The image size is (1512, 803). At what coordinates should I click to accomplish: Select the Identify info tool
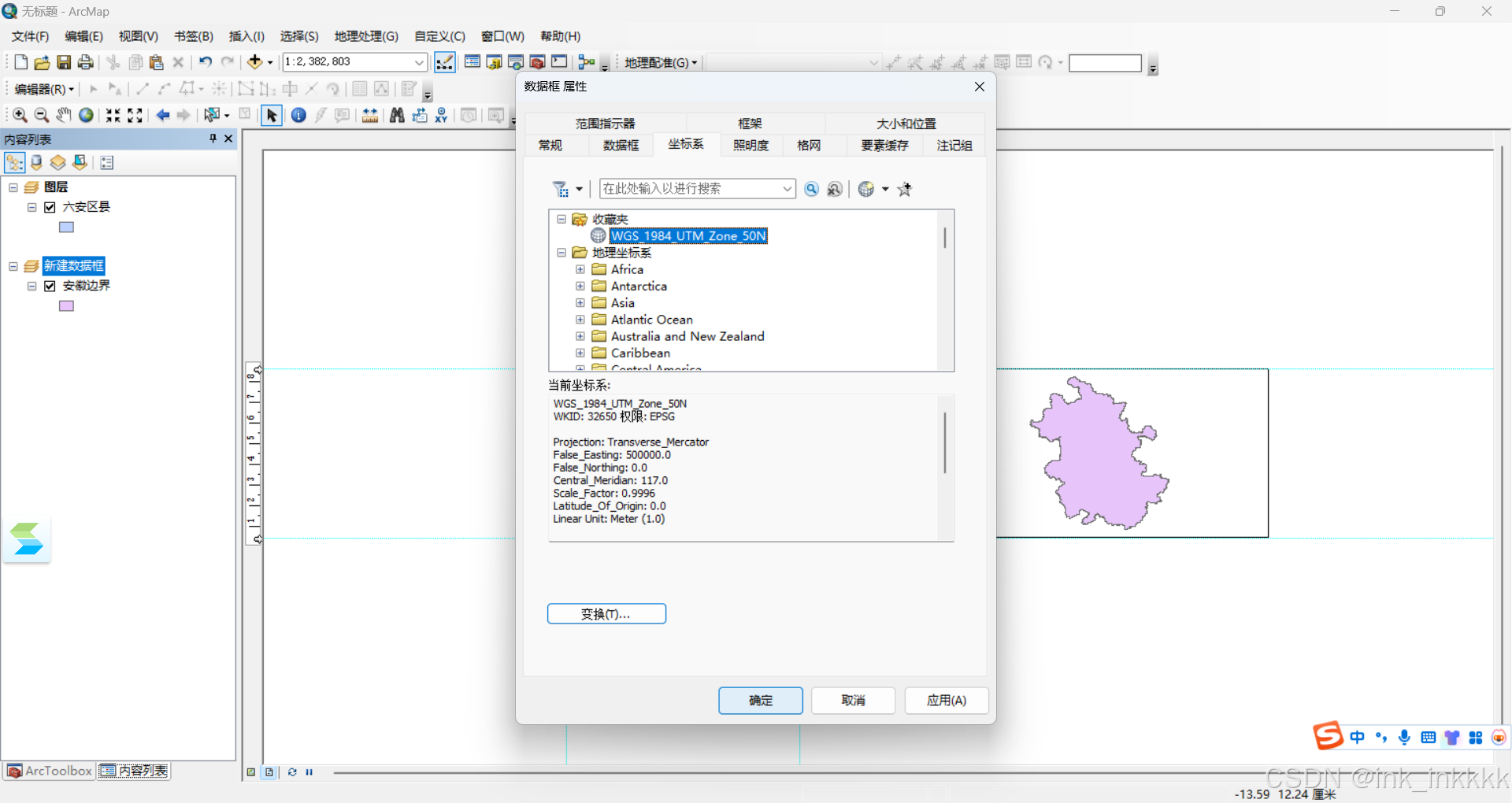tap(298, 115)
